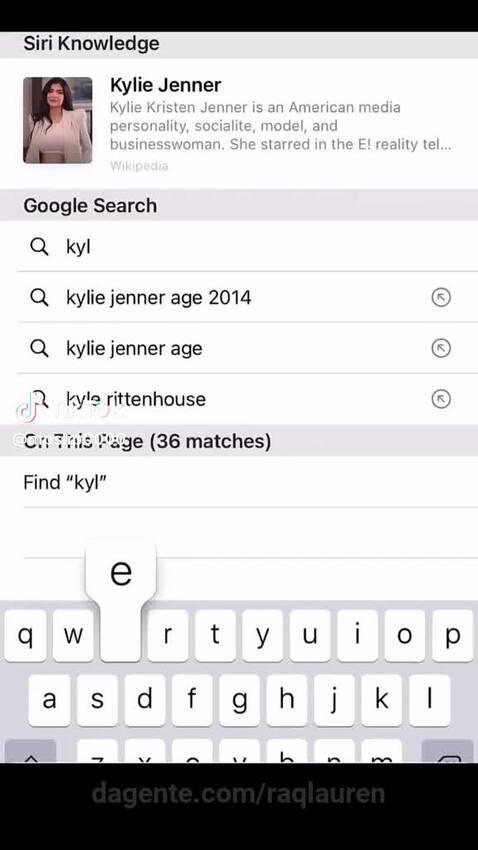Viewport: 478px width, 850px height.
Task: Select the kylie jenner age suggestion
Action: coord(239,348)
